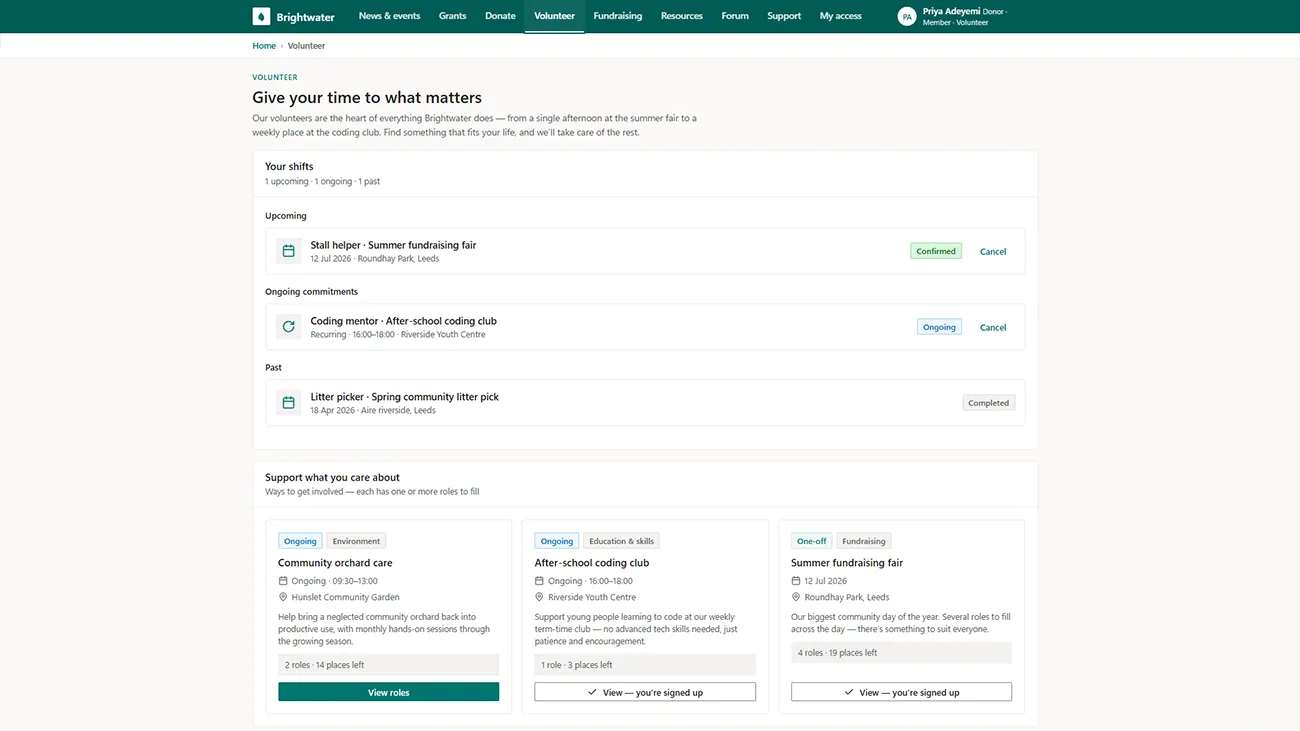Screen dimensions: 1300x731
Task: Click the Community orchard care title
Action: click(335, 563)
